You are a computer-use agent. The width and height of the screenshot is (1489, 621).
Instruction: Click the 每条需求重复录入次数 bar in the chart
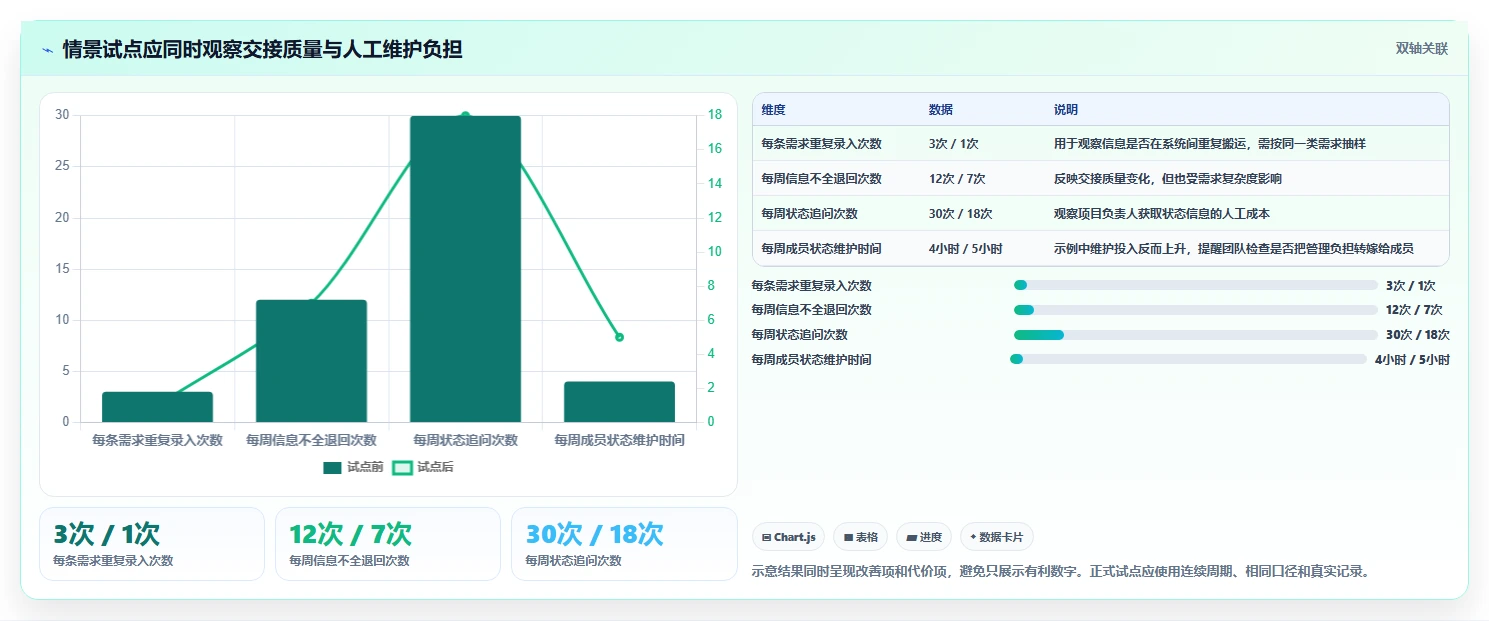point(157,407)
